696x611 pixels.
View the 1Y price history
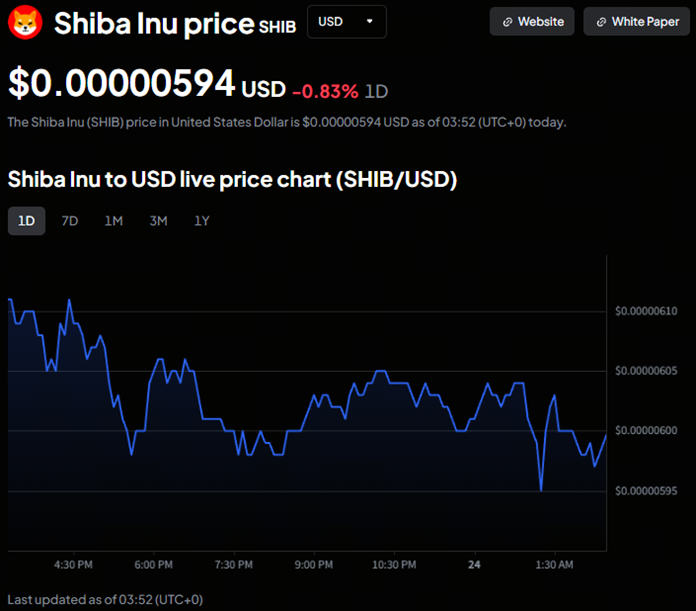tap(202, 221)
